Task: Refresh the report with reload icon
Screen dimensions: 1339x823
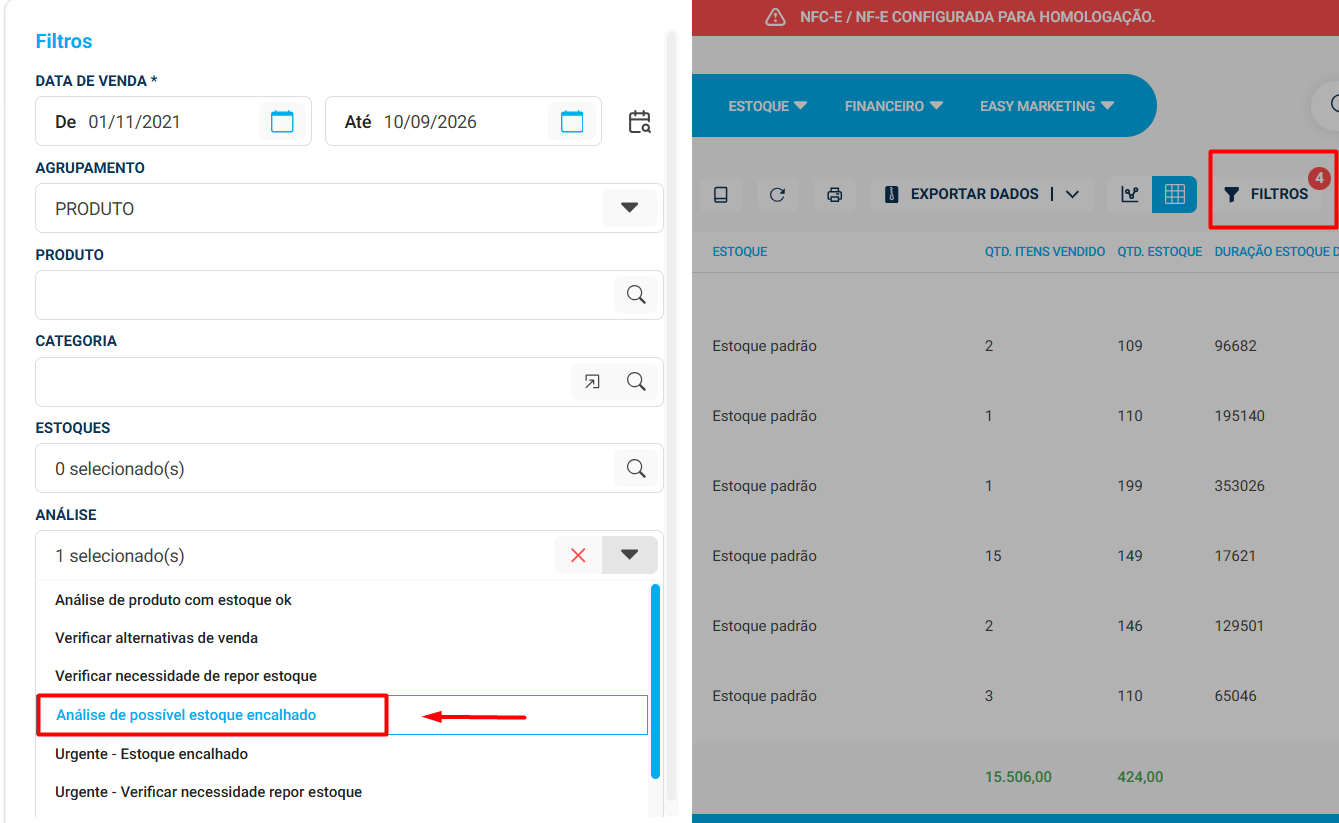Action: click(x=777, y=194)
